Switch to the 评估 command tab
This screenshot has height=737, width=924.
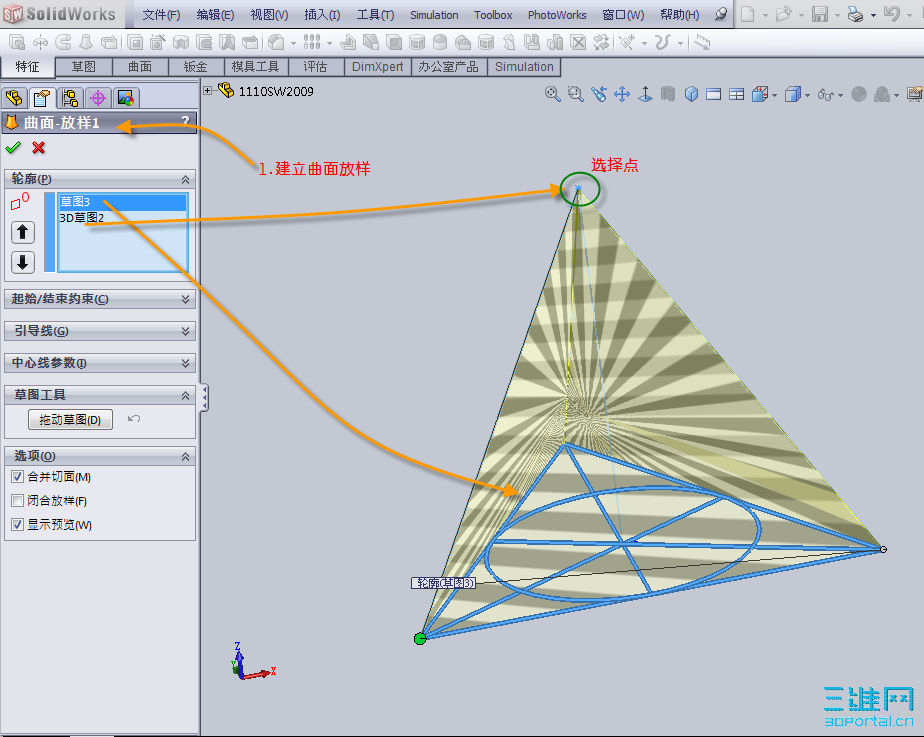click(316, 67)
